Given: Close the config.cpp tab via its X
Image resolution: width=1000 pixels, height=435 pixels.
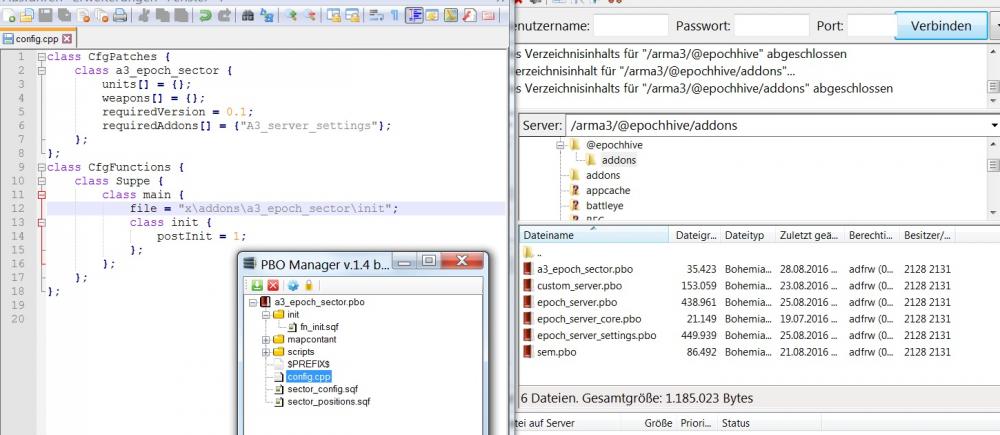Looking at the screenshot, I should (67, 39).
